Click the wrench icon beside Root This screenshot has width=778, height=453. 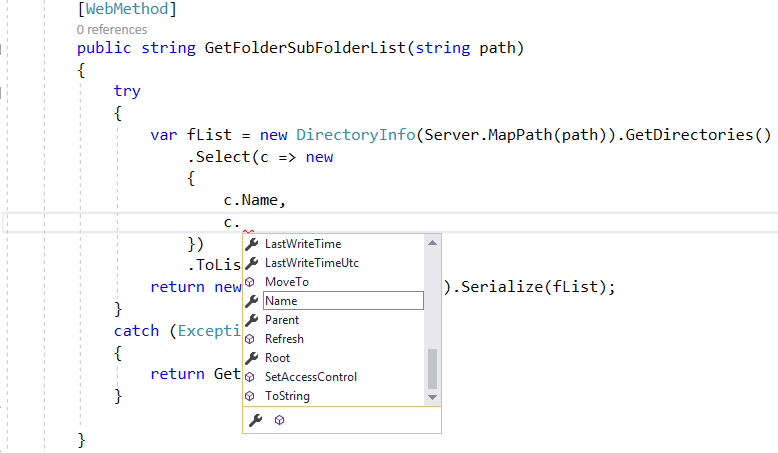click(252, 358)
